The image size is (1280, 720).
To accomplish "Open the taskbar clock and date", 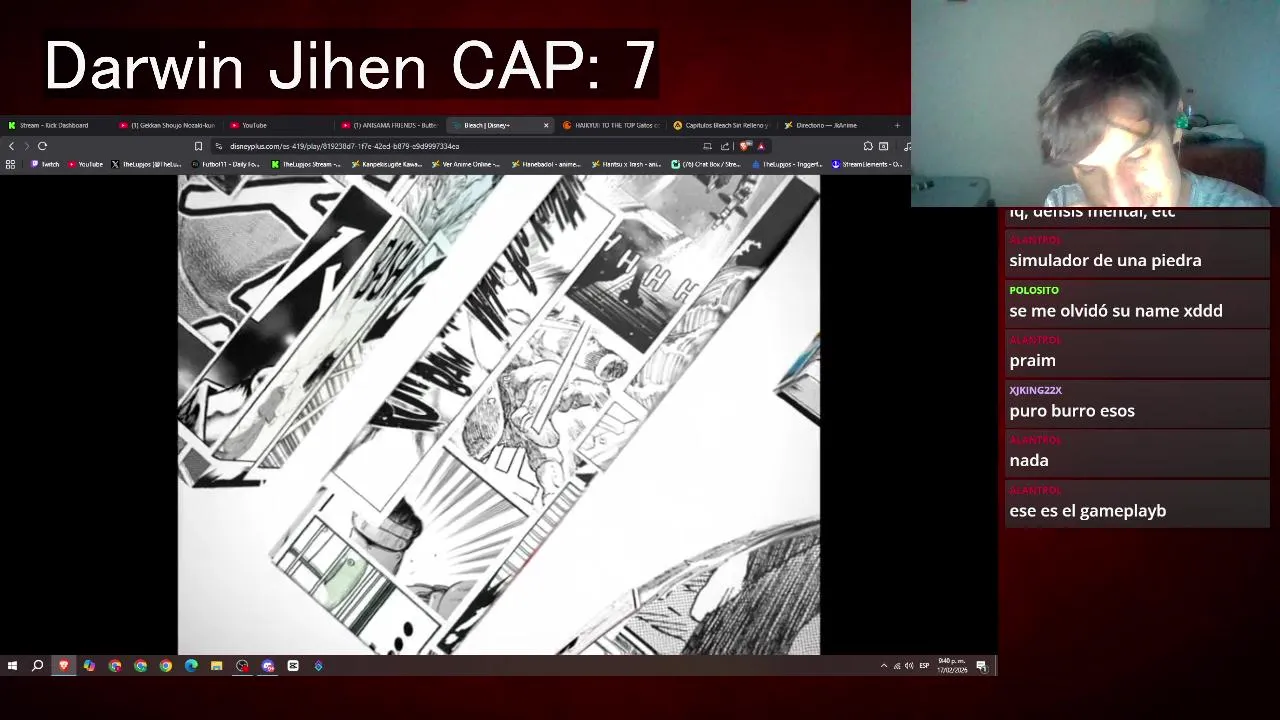I will (x=952, y=666).
